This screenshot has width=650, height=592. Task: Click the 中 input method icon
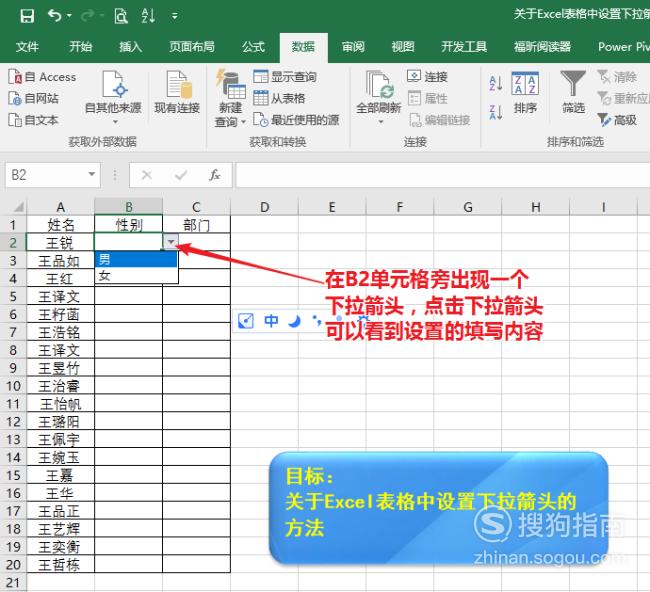click(271, 321)
